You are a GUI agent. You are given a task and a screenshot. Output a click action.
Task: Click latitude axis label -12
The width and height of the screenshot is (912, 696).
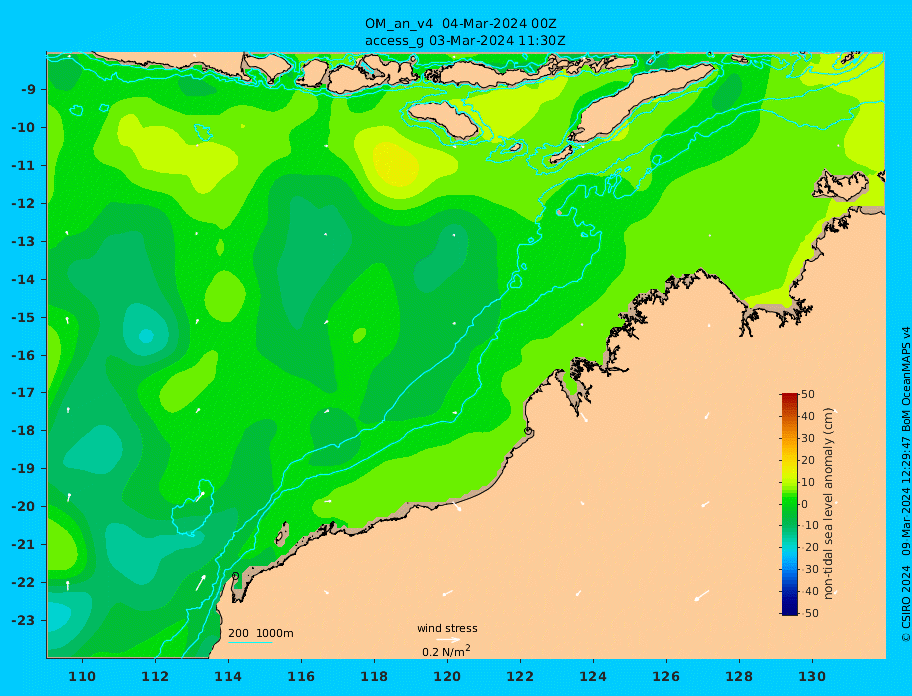[x=23, y=204]
